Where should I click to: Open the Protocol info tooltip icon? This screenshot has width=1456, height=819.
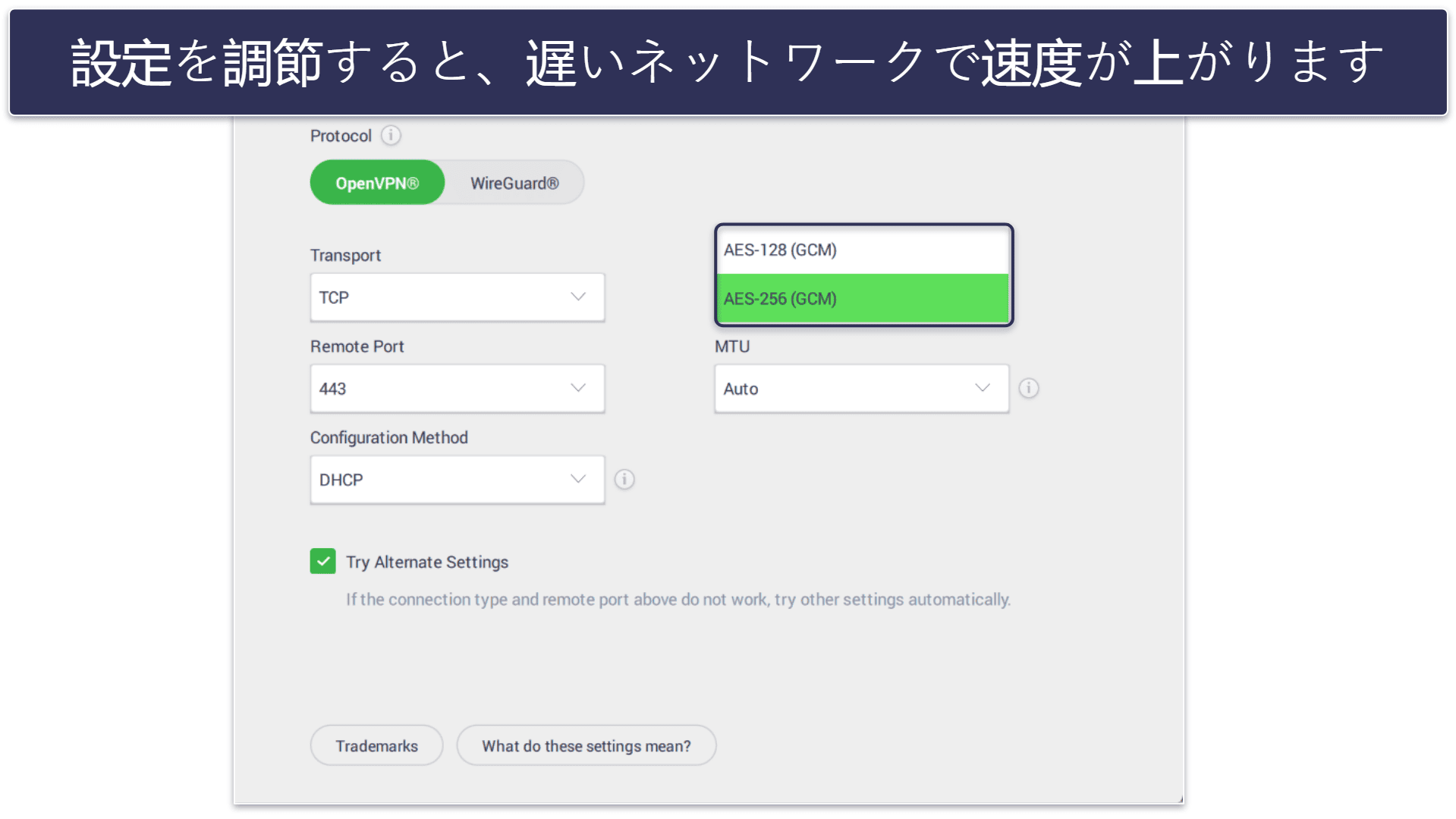pyautogui.click(x=391, y=136)
